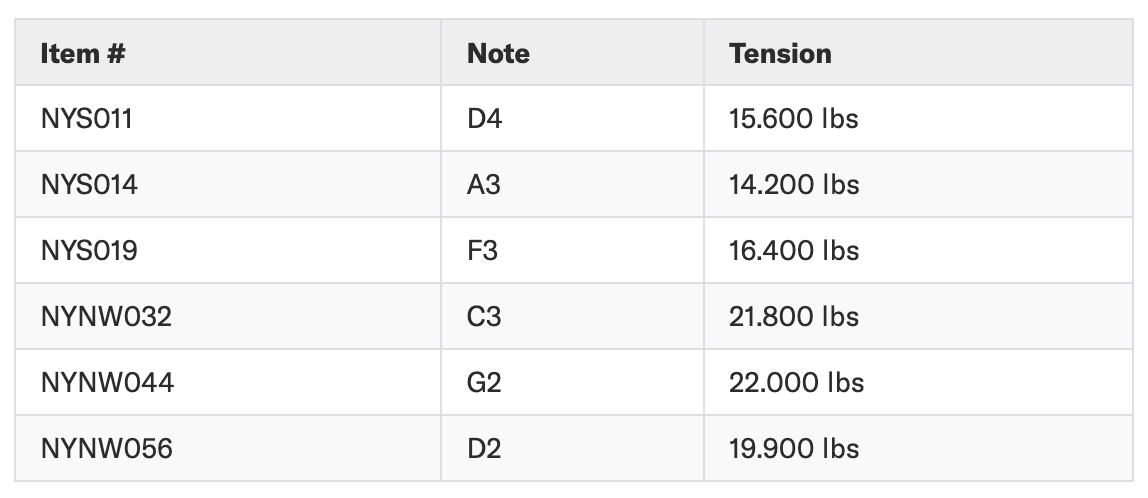The height and width of the screenshot is (498, 1148).
Task: Click the 21.800 lbs tension value
Action: pos(794,316)
